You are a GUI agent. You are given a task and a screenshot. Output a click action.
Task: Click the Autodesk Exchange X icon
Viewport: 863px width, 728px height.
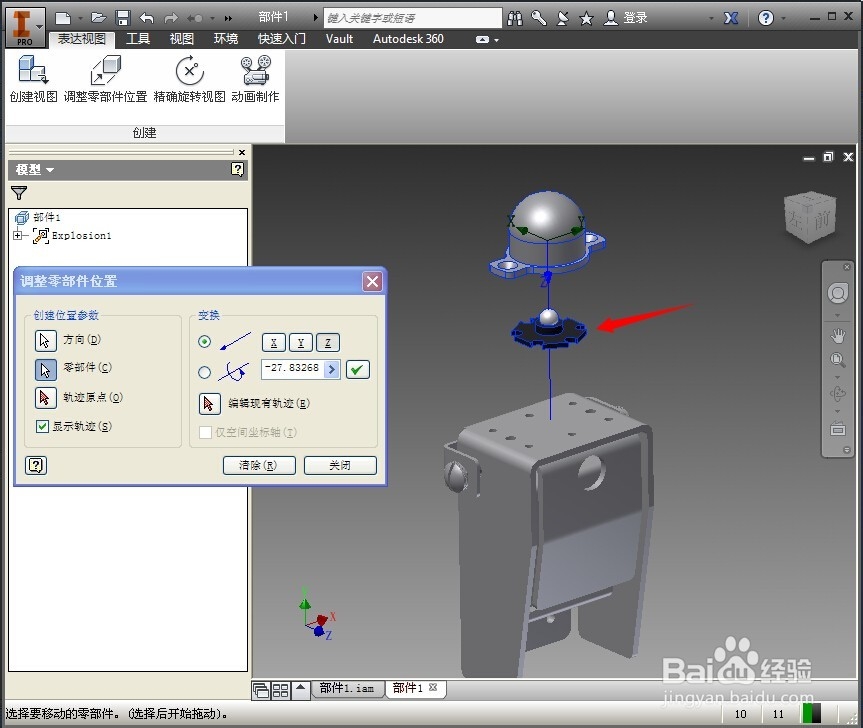(x=731, y=18)
